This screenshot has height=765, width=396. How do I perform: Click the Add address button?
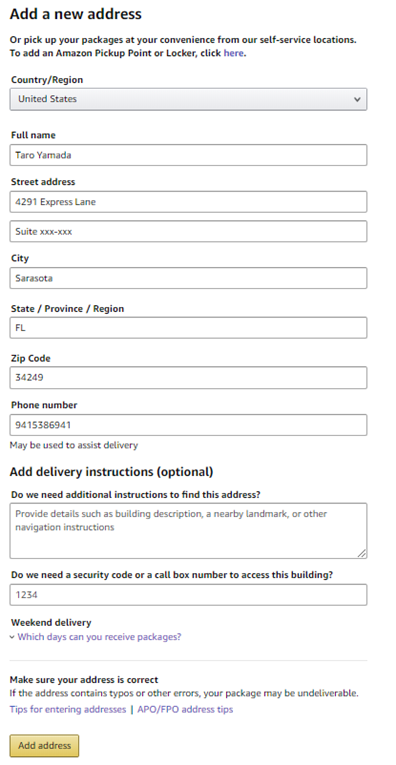[44, 745]
